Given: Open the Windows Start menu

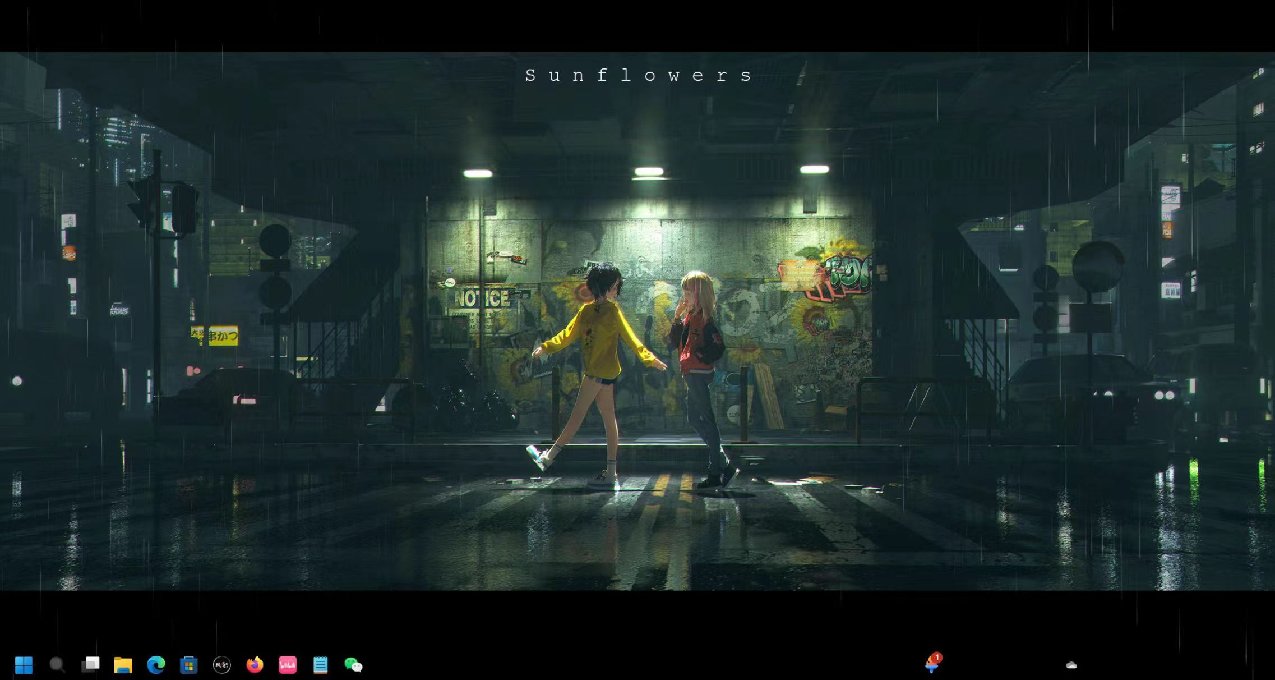Looking at the screenshot, I should [24, 665].
